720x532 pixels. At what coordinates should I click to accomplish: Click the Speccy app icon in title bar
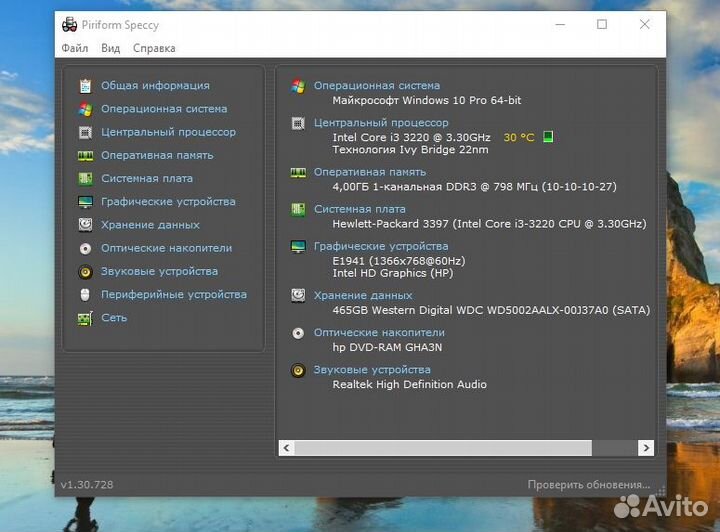(70, 24)
